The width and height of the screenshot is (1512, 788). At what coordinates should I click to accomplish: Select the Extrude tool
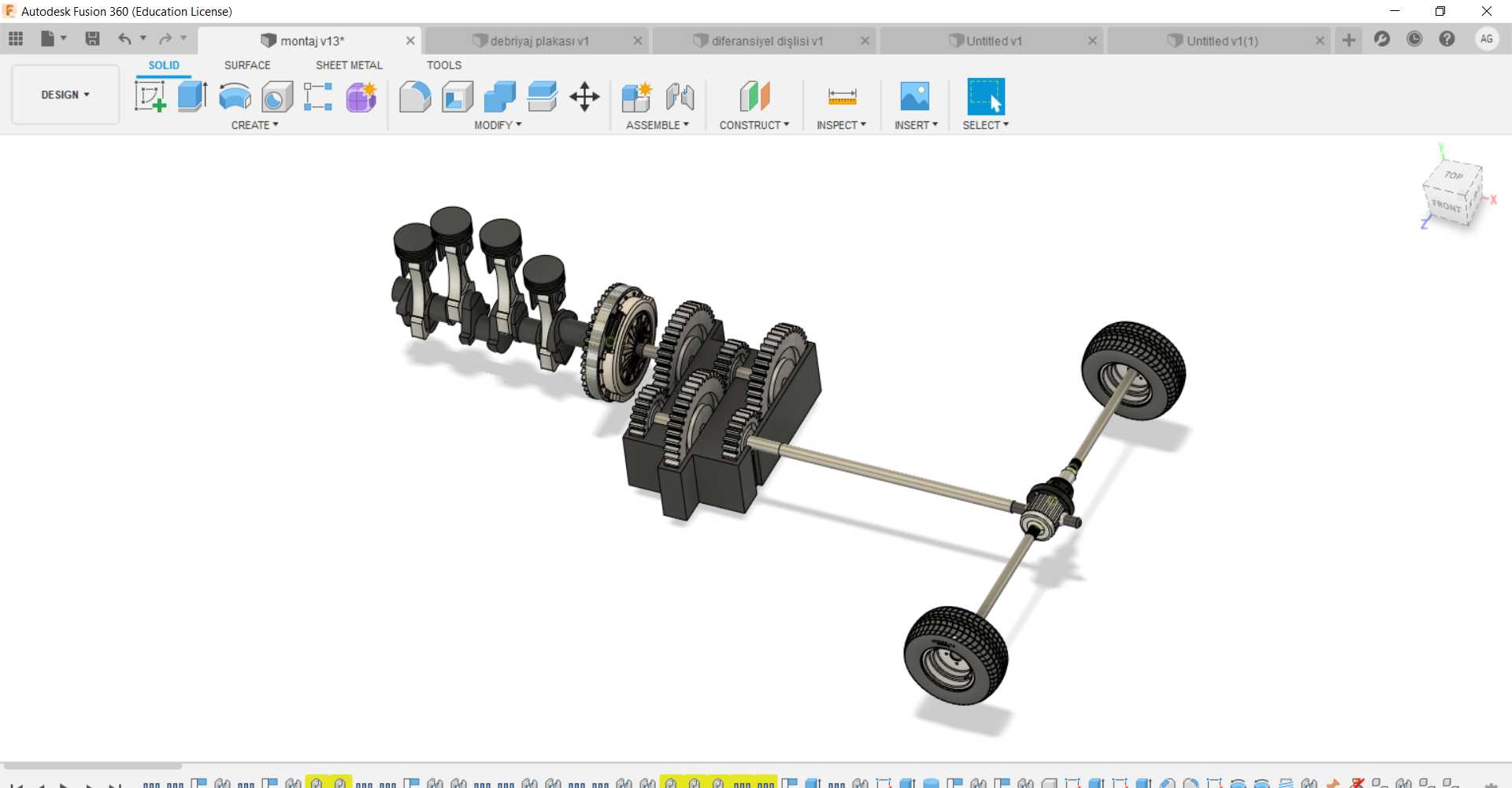[192, 97]
